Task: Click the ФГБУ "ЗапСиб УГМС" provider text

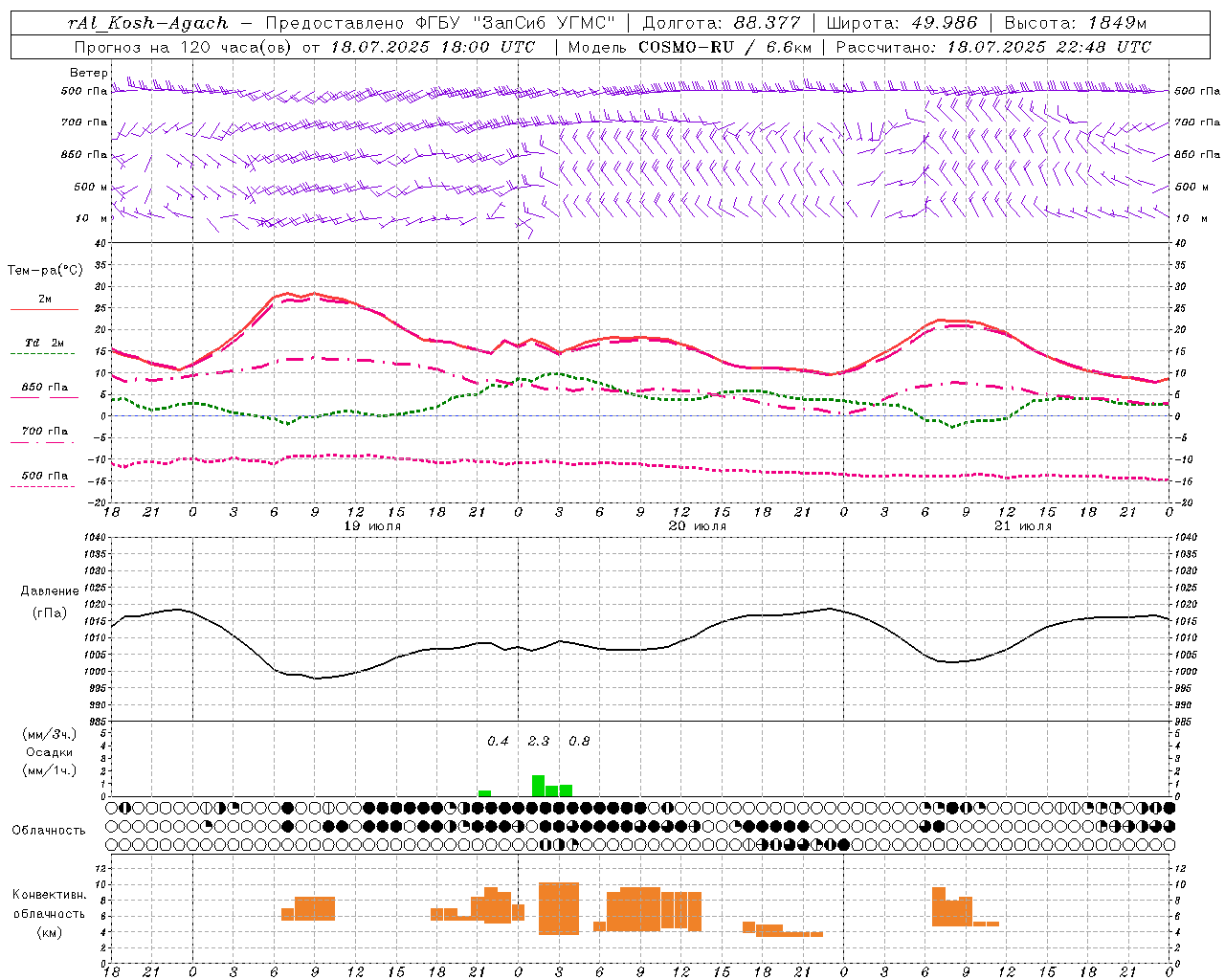Action: (516, 23)
